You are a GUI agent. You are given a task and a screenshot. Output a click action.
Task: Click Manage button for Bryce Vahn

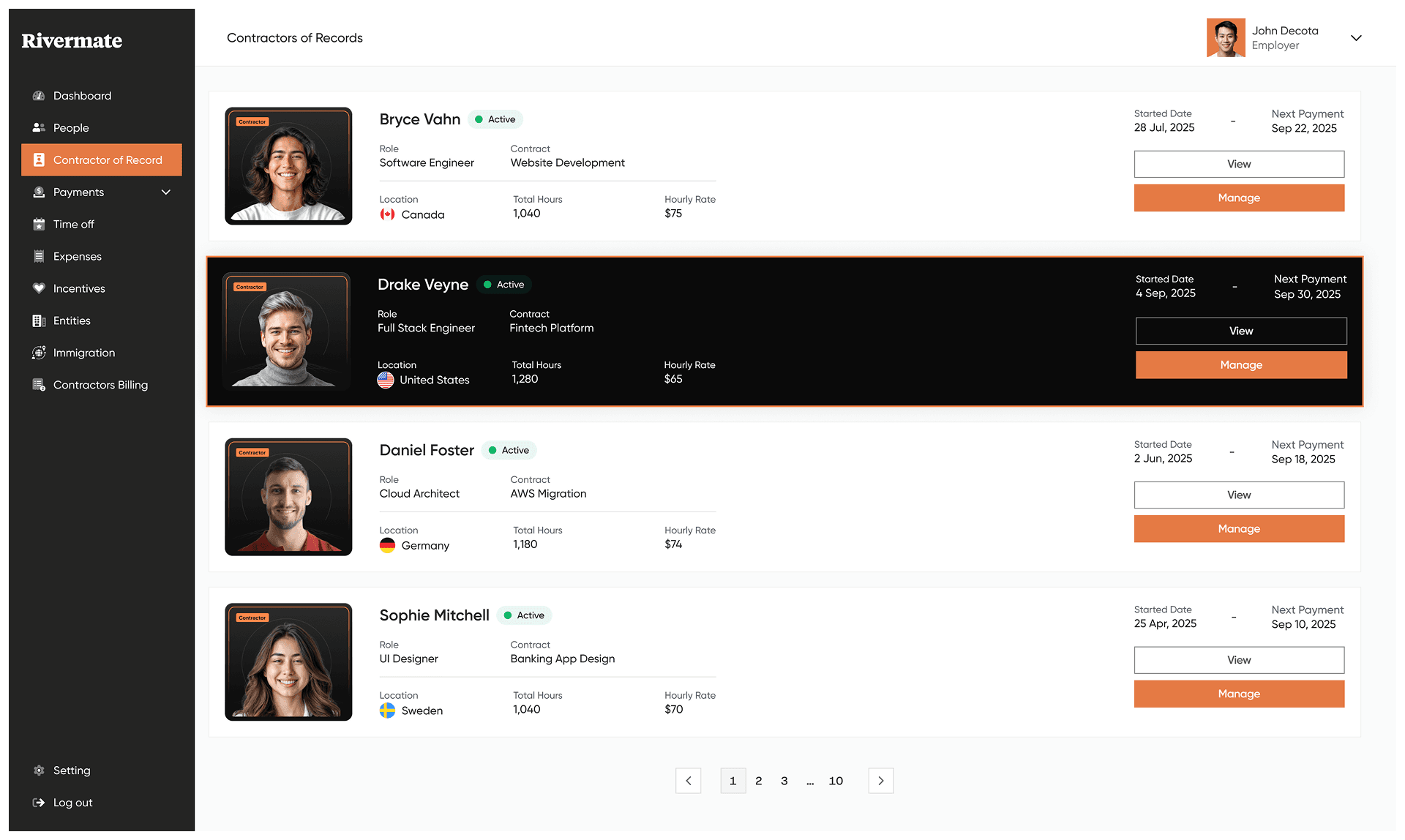coord(1238,198)
